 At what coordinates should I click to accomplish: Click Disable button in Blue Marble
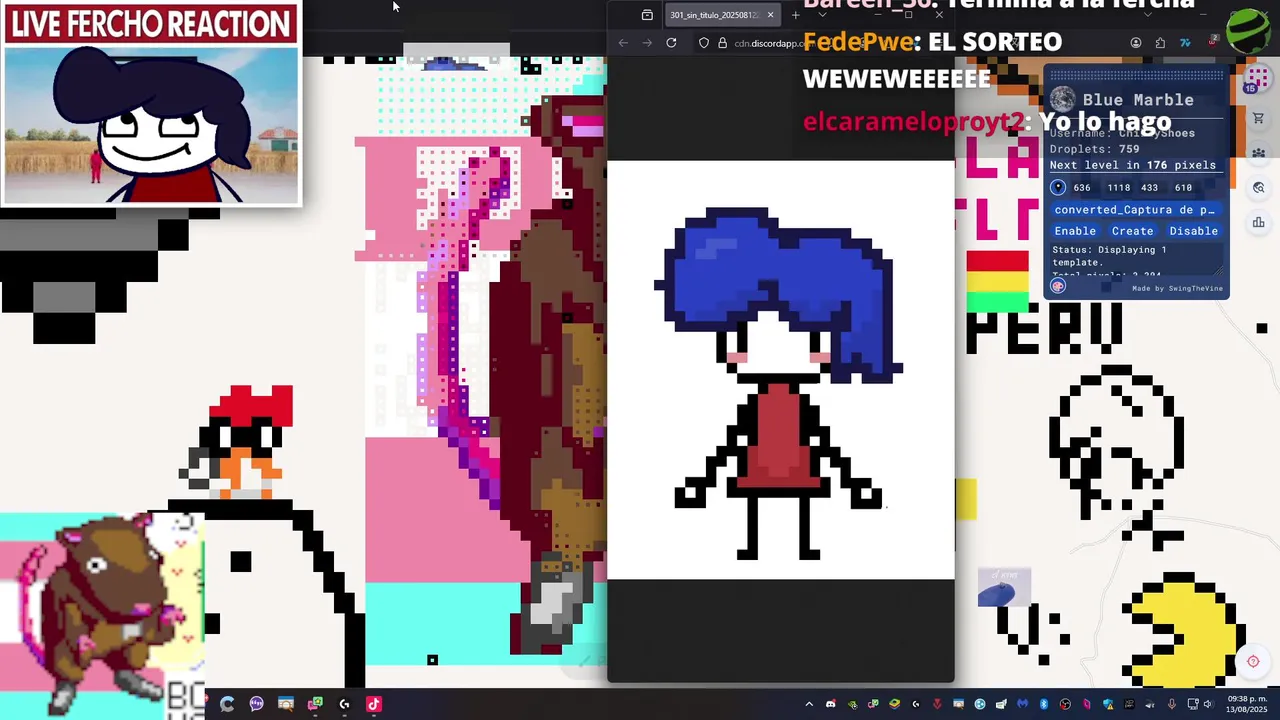1193,231
